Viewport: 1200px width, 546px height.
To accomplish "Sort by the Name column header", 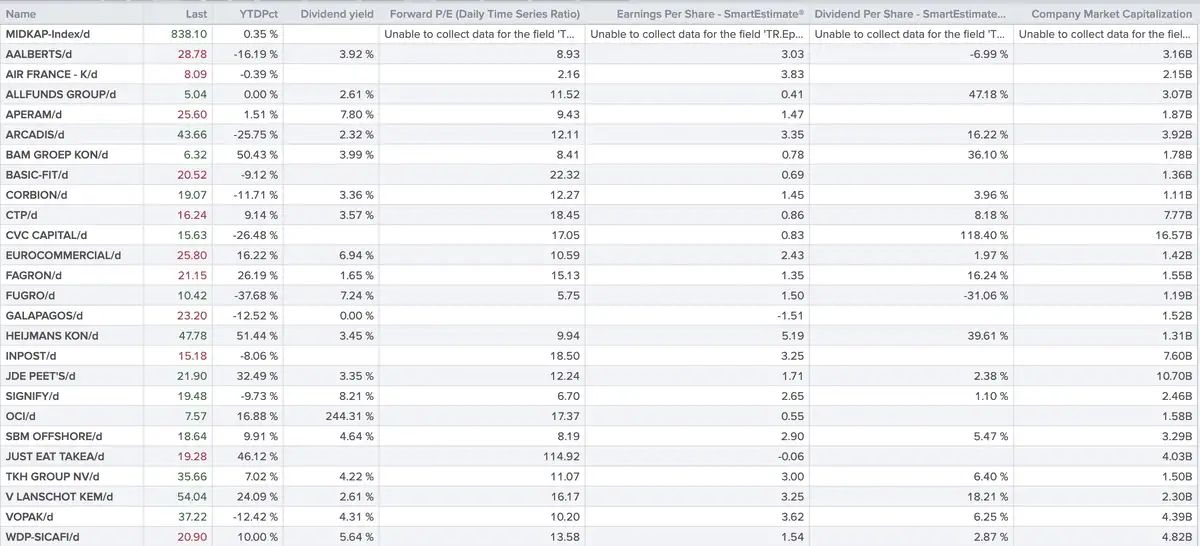I will (x=21, y=14).
